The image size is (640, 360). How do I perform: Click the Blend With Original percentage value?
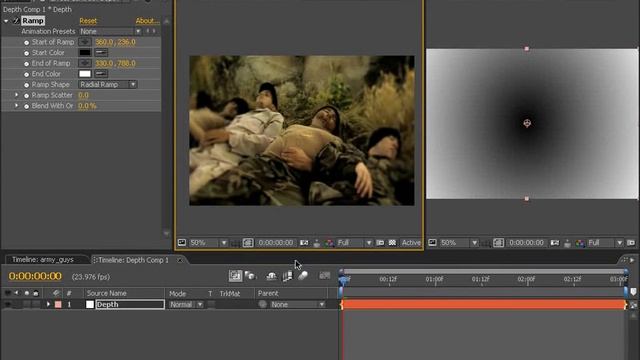87,106
